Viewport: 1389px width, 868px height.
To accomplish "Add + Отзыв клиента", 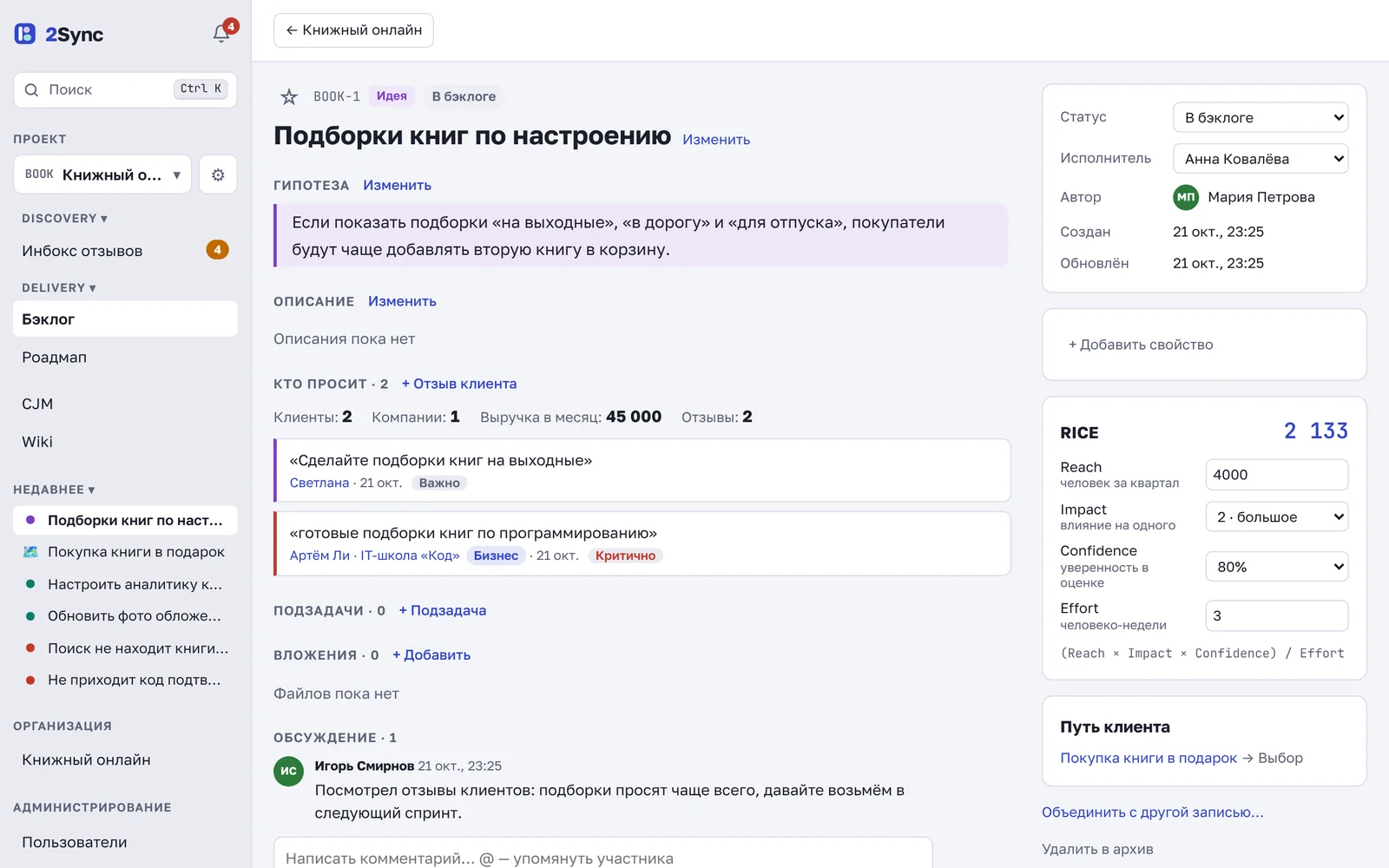I will [x=459, y=384].
